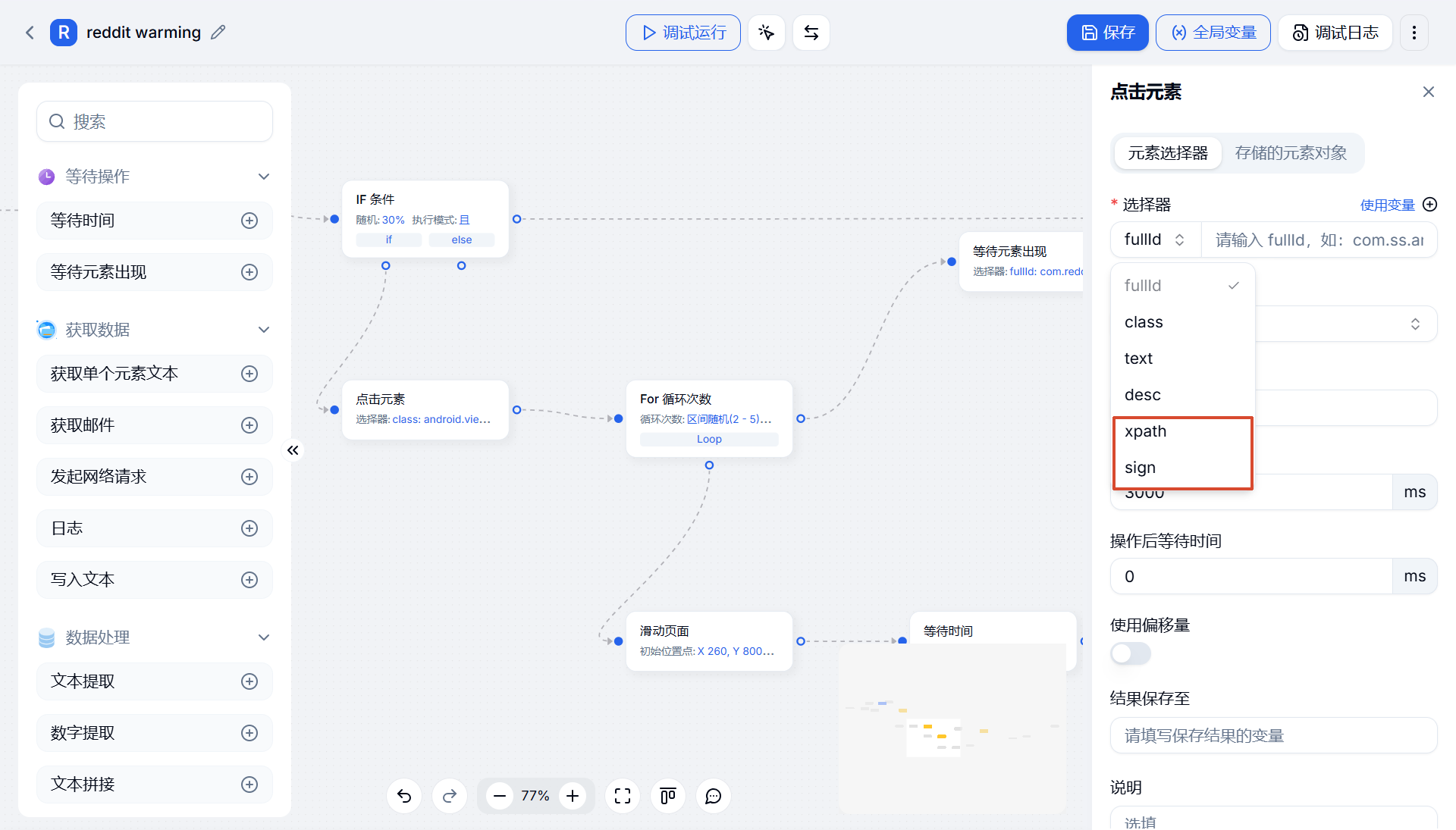The image size is (1456, 830).
Task: Click the magic wand cursor icon
Action: [767, 33]
